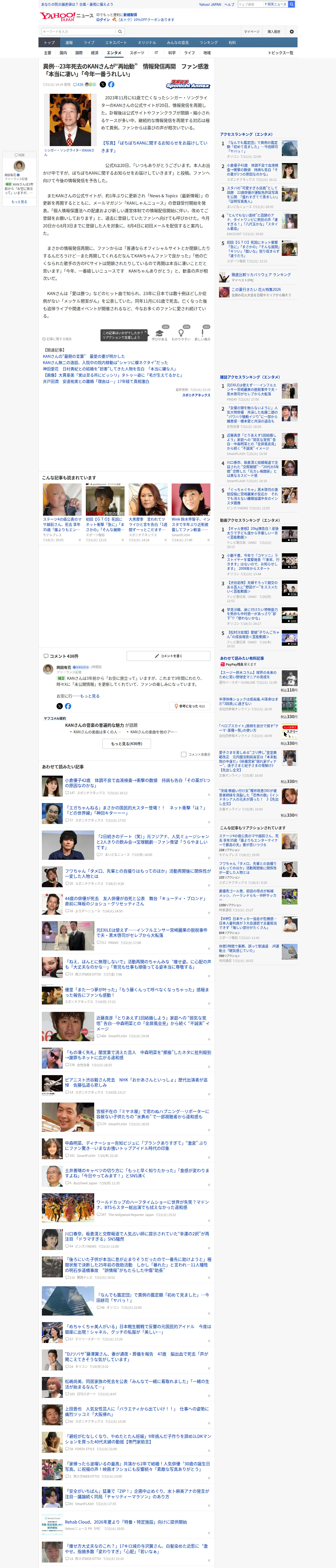Open the ライブ tab in the dark bar

coord(89,43)
